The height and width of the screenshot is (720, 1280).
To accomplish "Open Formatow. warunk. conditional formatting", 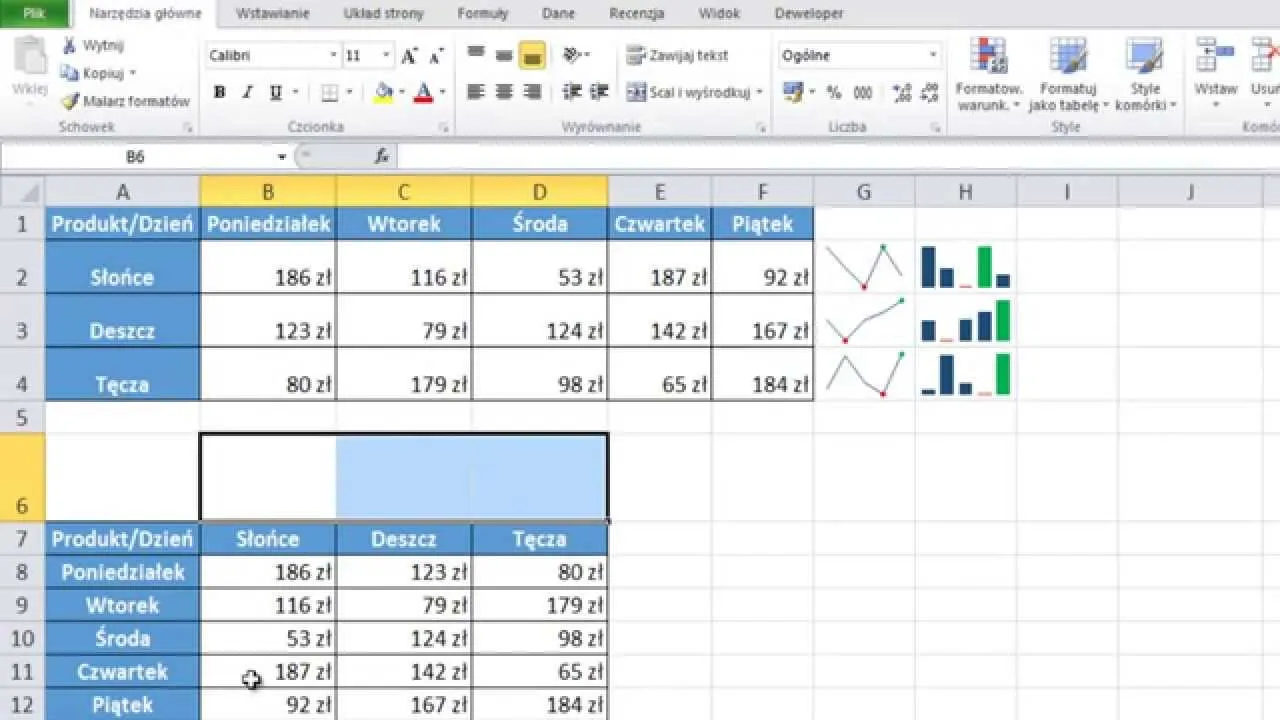I will (988, 74).
